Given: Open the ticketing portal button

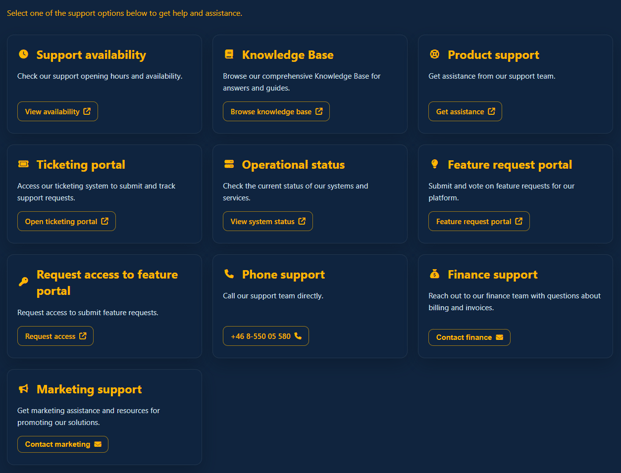Looking at the screenshot, I should pos(66,221).
